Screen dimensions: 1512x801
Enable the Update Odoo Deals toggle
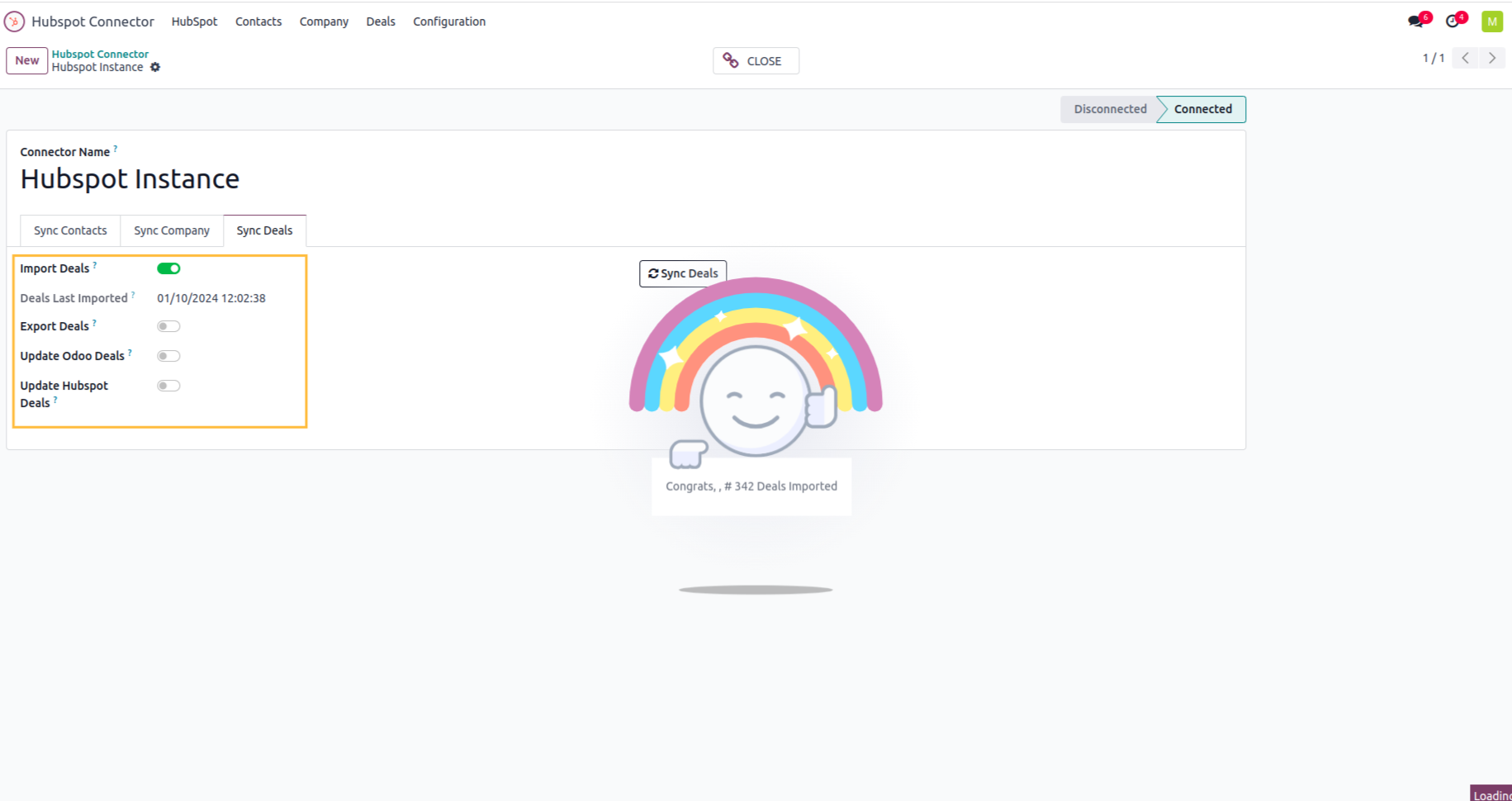[x=168, y=356]
